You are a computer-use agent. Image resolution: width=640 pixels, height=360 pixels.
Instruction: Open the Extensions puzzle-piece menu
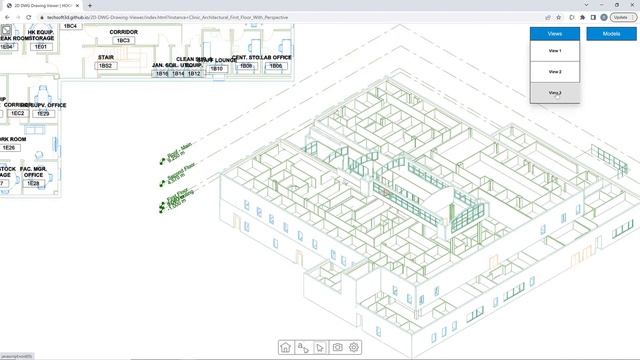tap(582, 18)
